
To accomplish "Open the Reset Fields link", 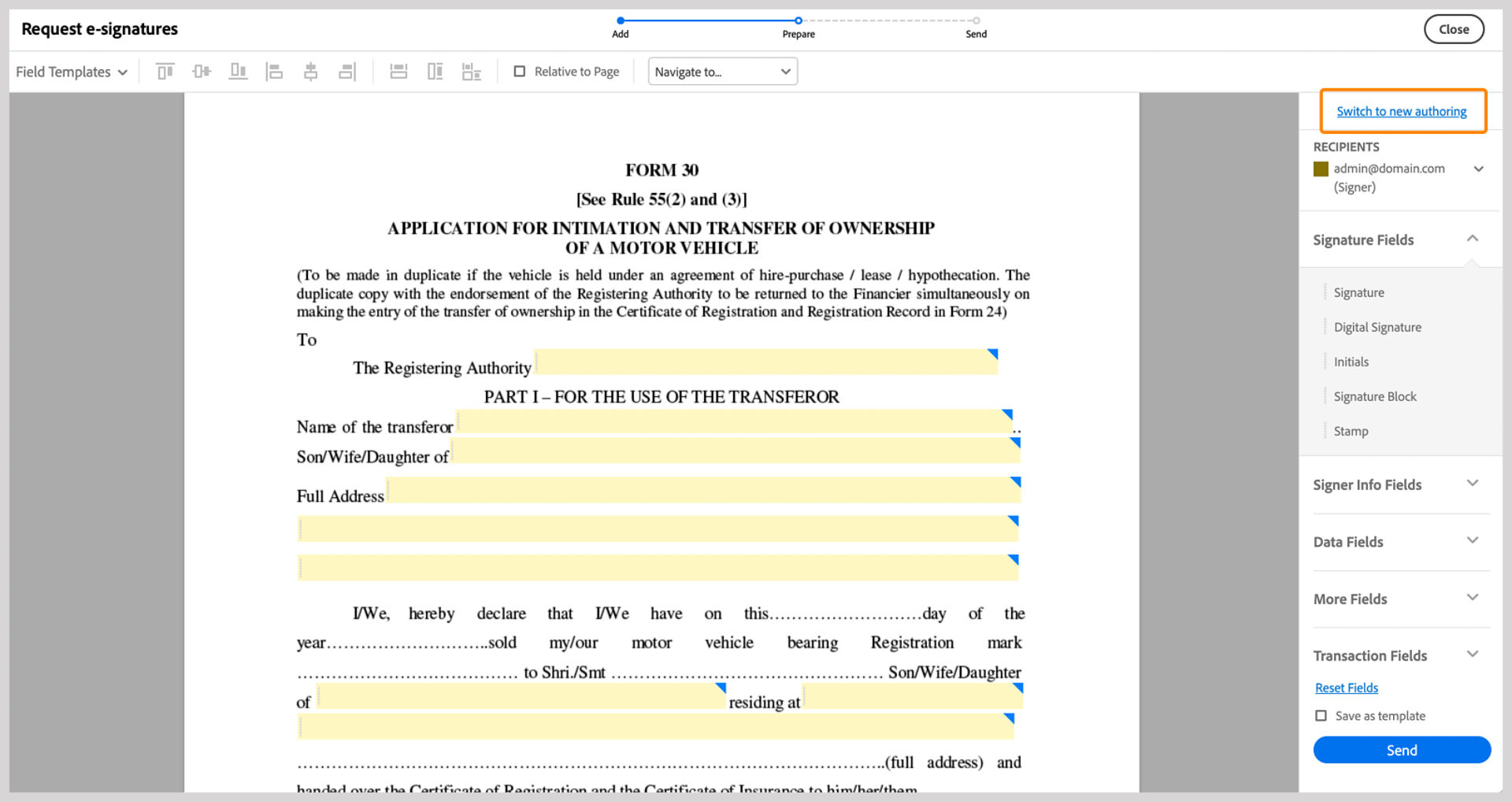I will 1347,688.
